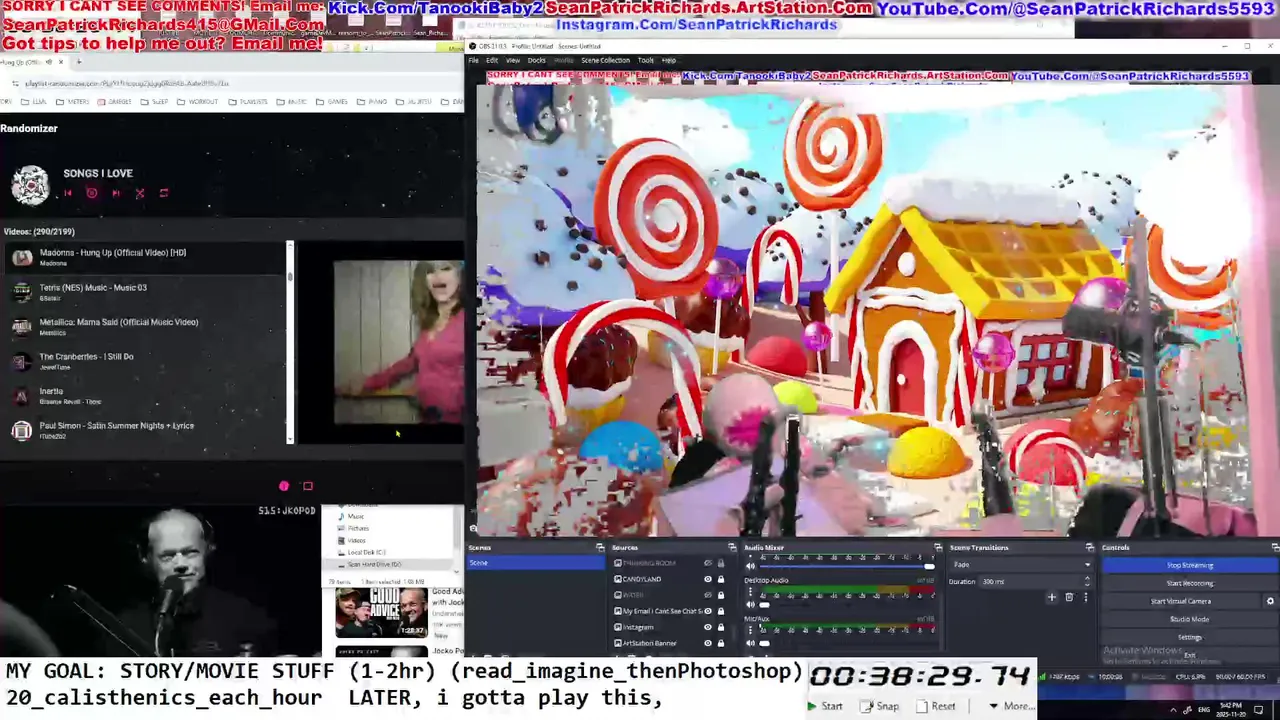Mute Desktop Audio in Audio Mixer
This screenshot has height=720, width=1280.
tap(751, 604)
